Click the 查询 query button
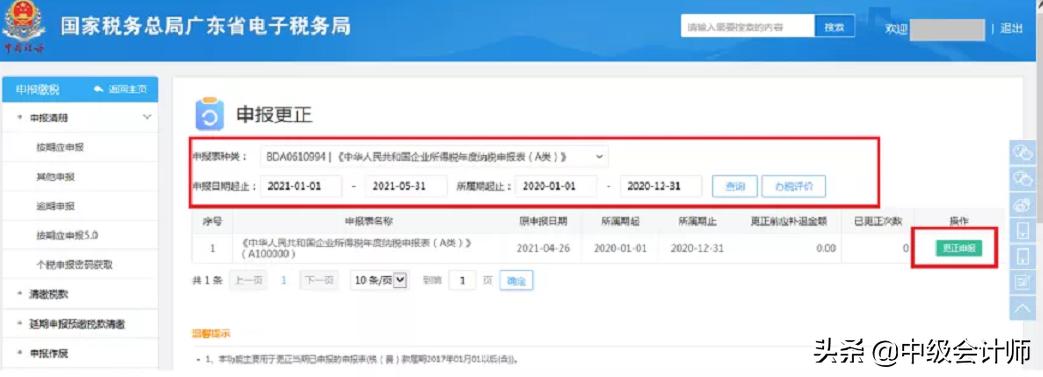 pyautogui.click(x=734, y=187)
